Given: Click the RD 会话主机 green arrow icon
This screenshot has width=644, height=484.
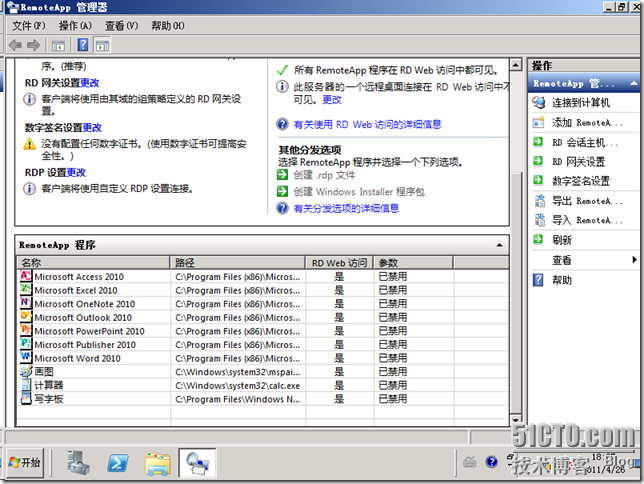Looking at the screenshot, I should tap(538, 142).
